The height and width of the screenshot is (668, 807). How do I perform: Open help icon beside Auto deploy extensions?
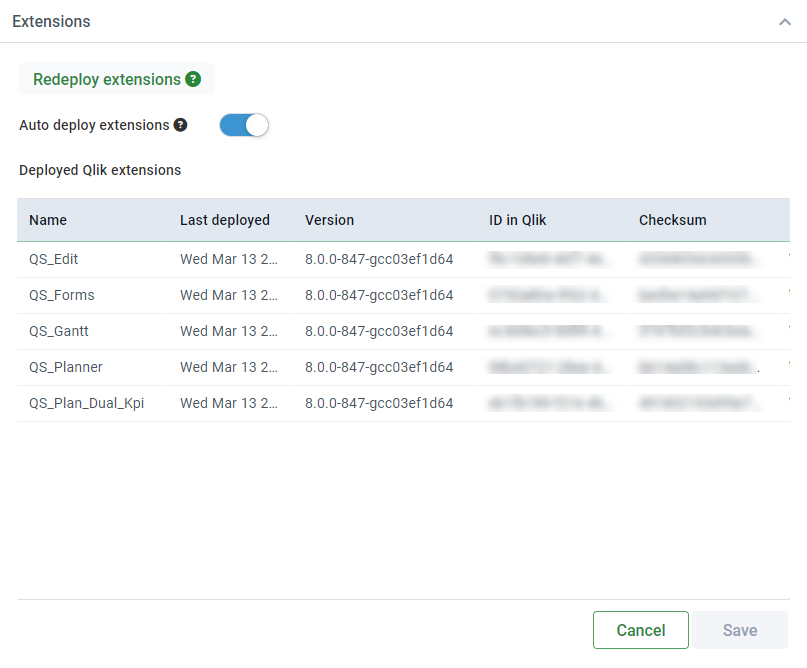click(180, 125)
